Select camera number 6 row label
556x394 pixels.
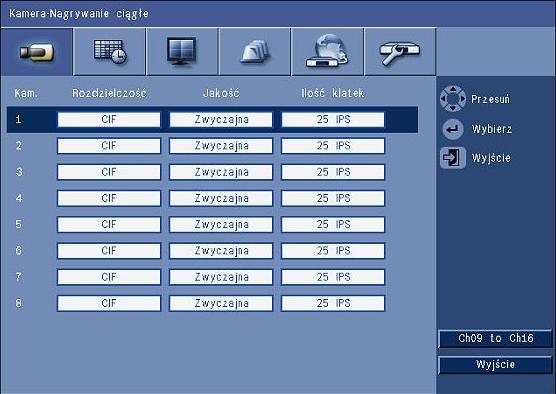pyautogui.click(x=18, y=251)
